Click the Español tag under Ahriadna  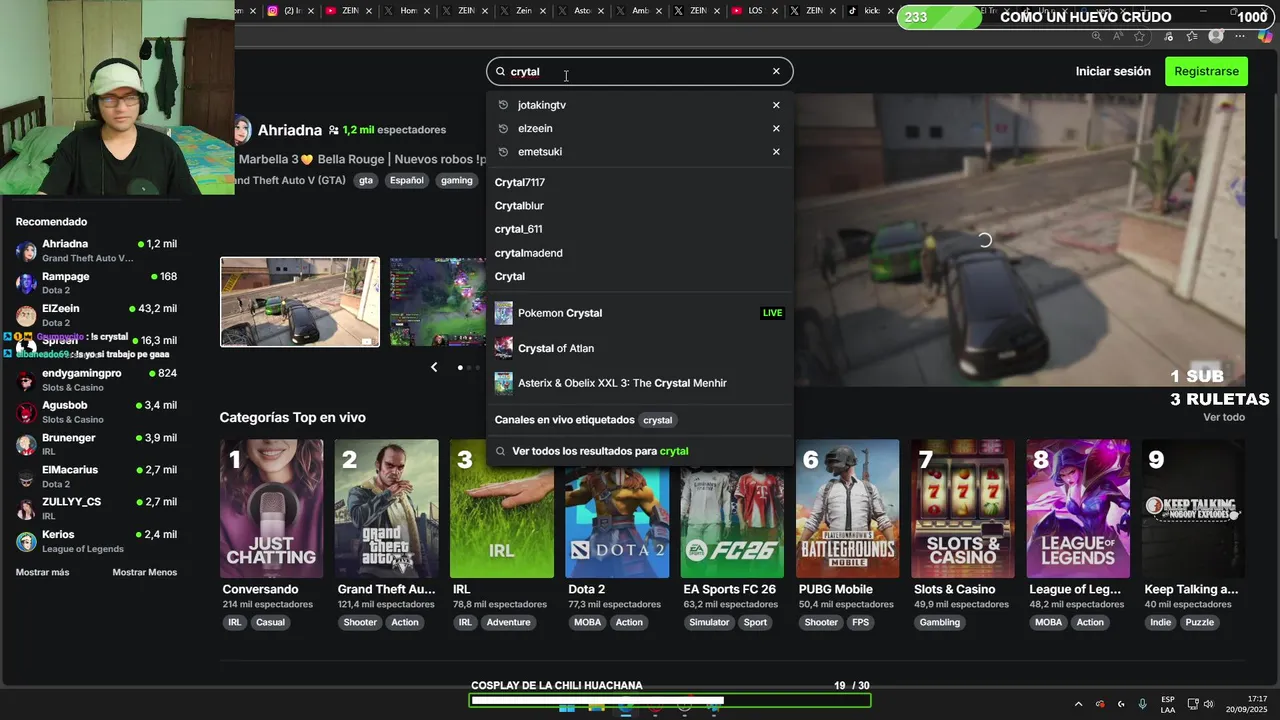click(x=407, y=180)
